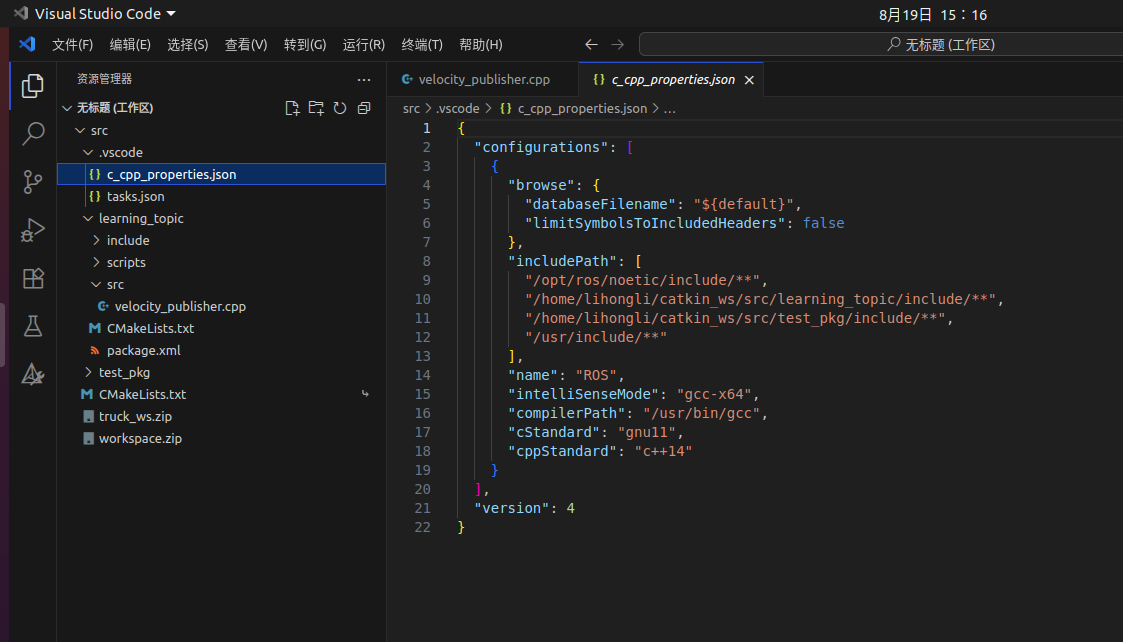Go back with the left arrow

pos(591,44)
